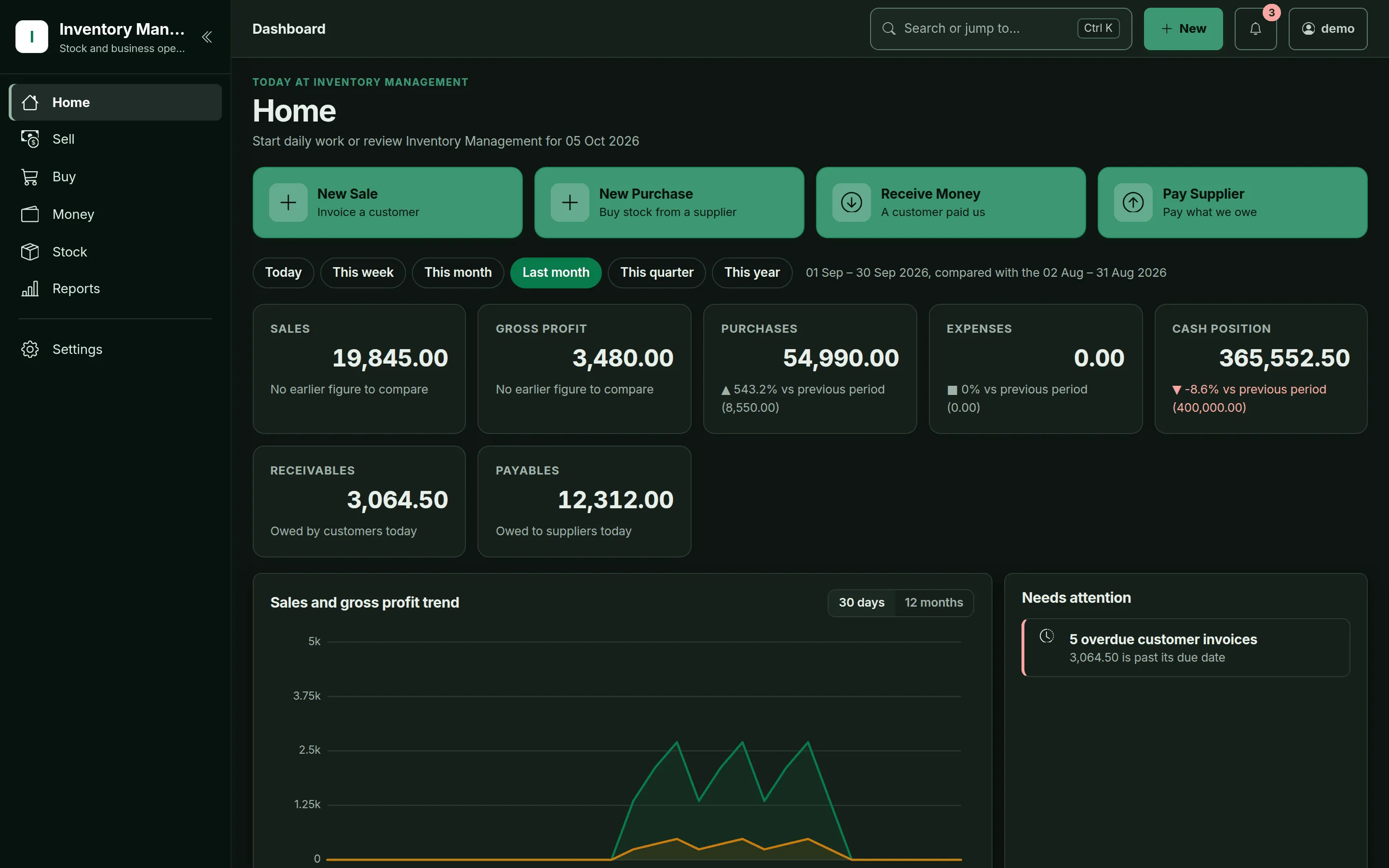The image size is (1389, 868).
Task: Select the Today period filter
Action: click(x=284, y=272)
